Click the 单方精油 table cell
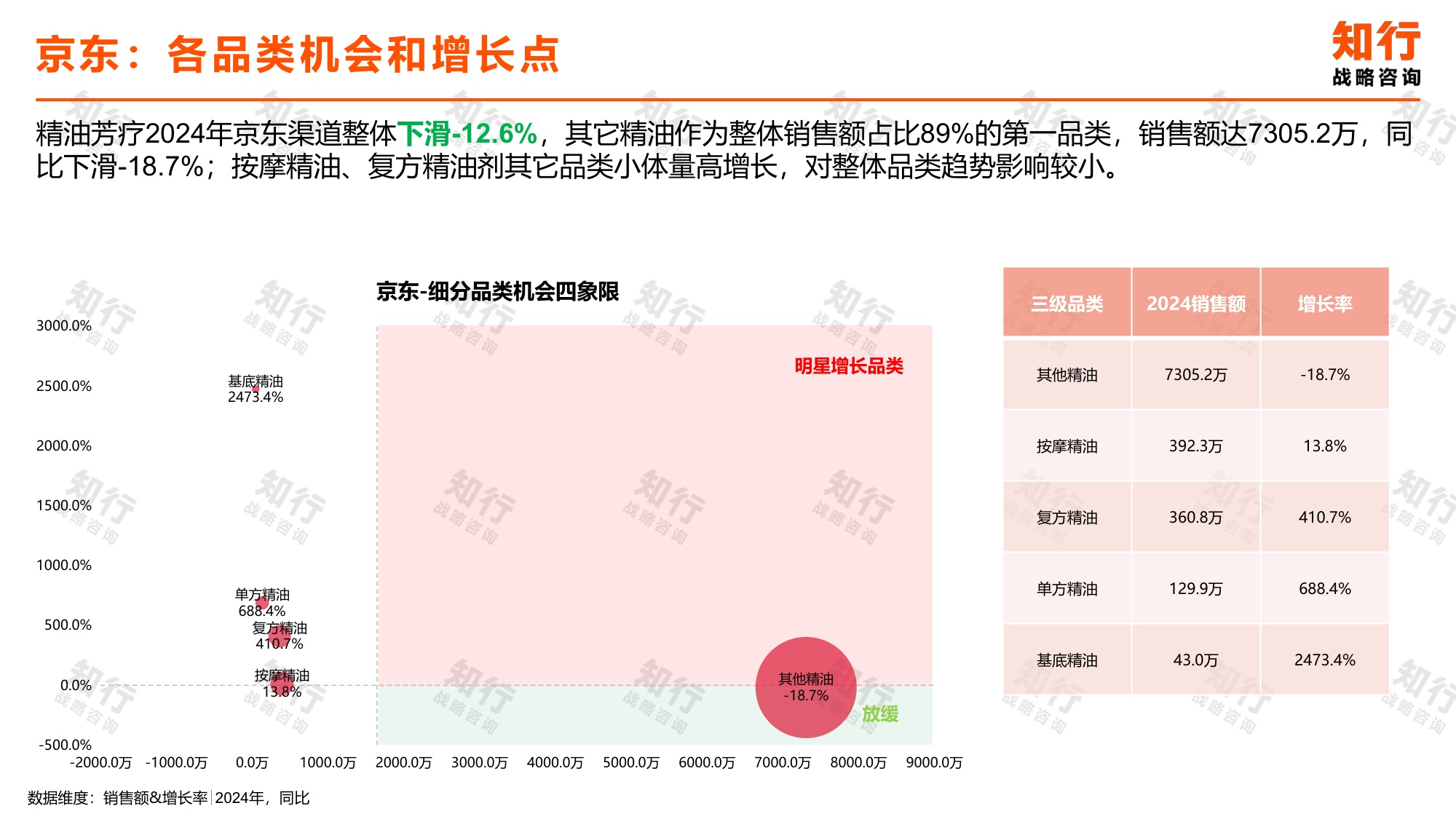Image resolution: width=1456 pixels, height=819 pixels. click(1067, 589)
